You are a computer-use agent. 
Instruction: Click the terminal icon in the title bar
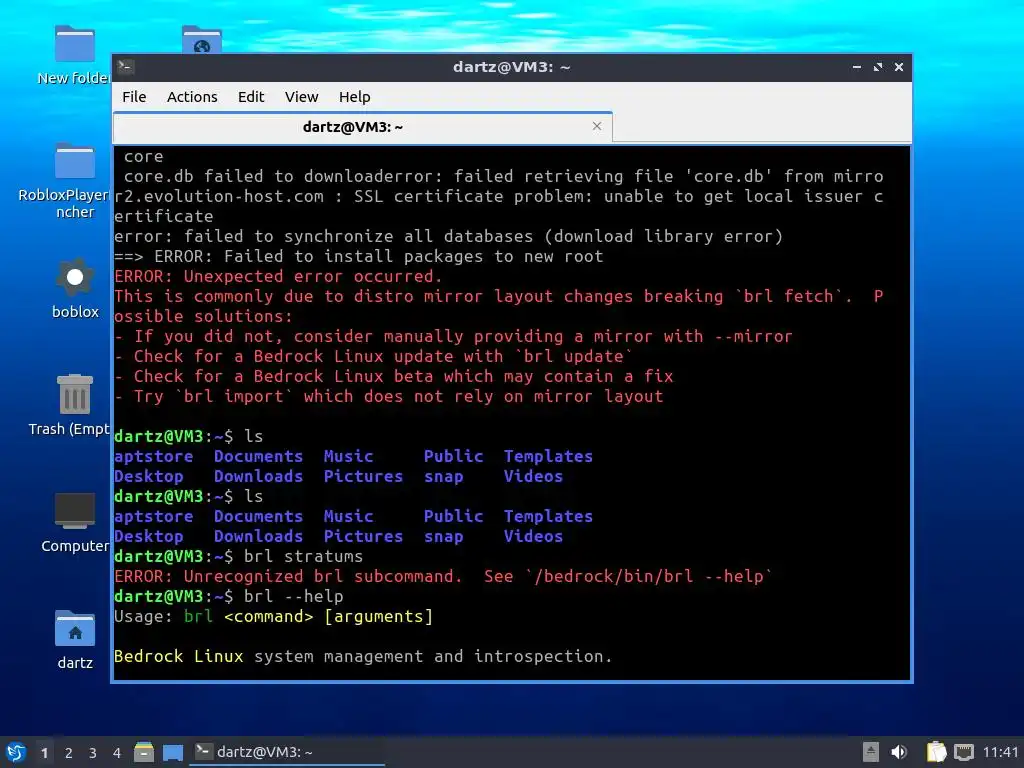pyautogui.click(x=126, y=67)
